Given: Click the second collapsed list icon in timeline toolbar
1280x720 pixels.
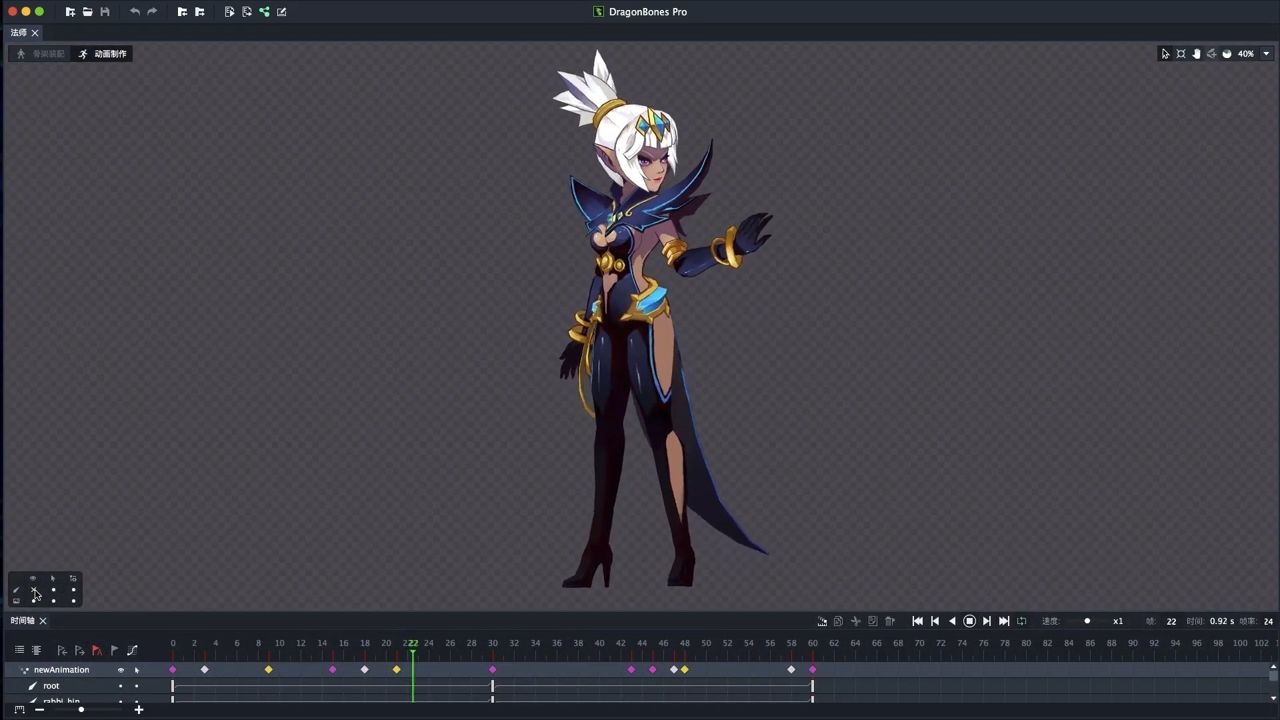Looking at the screenshot, I should [36, 650].
